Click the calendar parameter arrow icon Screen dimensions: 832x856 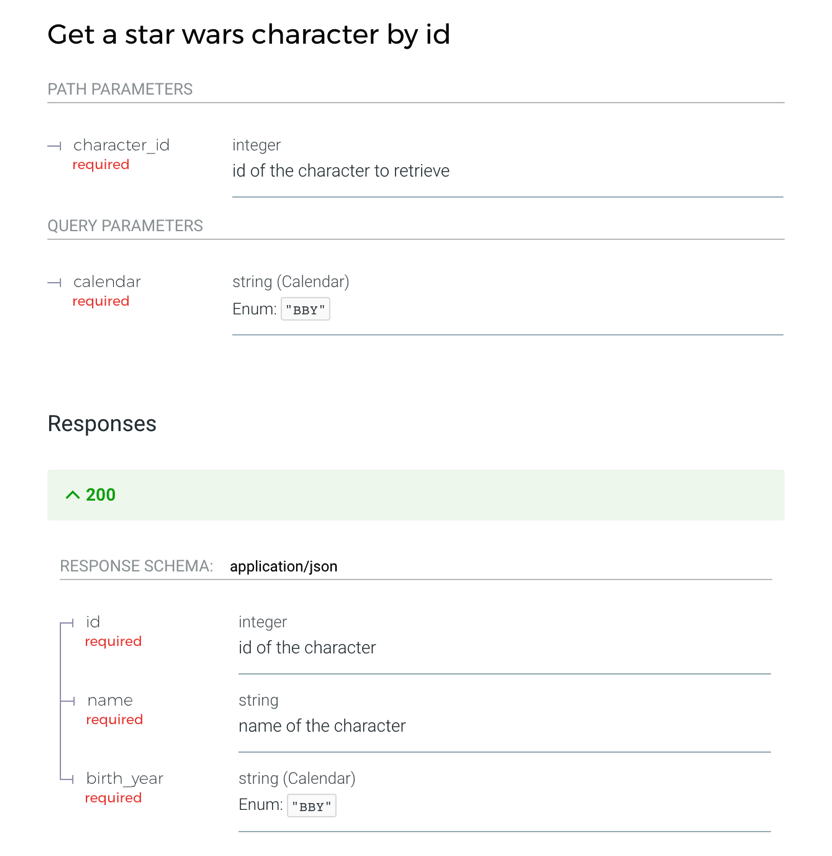click(55, 282)
